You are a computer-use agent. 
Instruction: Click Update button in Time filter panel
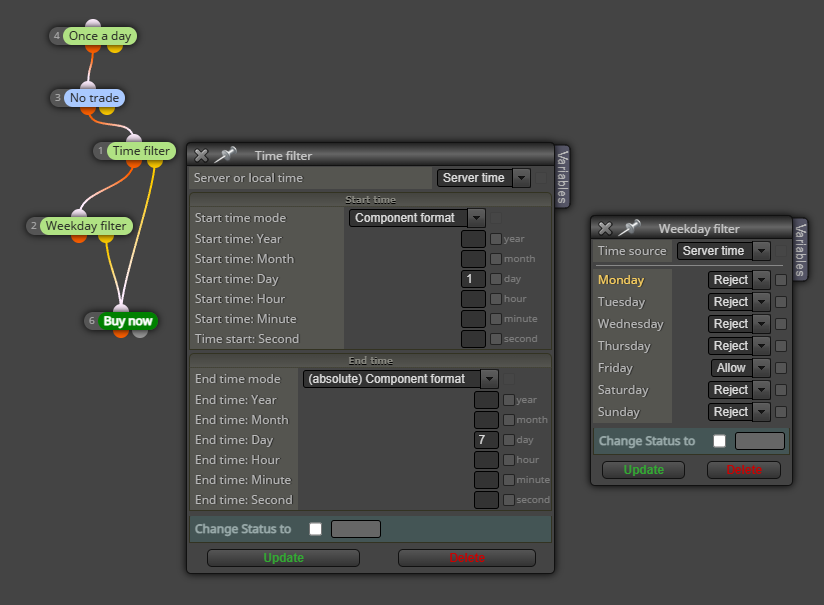(x=283, y=558)
